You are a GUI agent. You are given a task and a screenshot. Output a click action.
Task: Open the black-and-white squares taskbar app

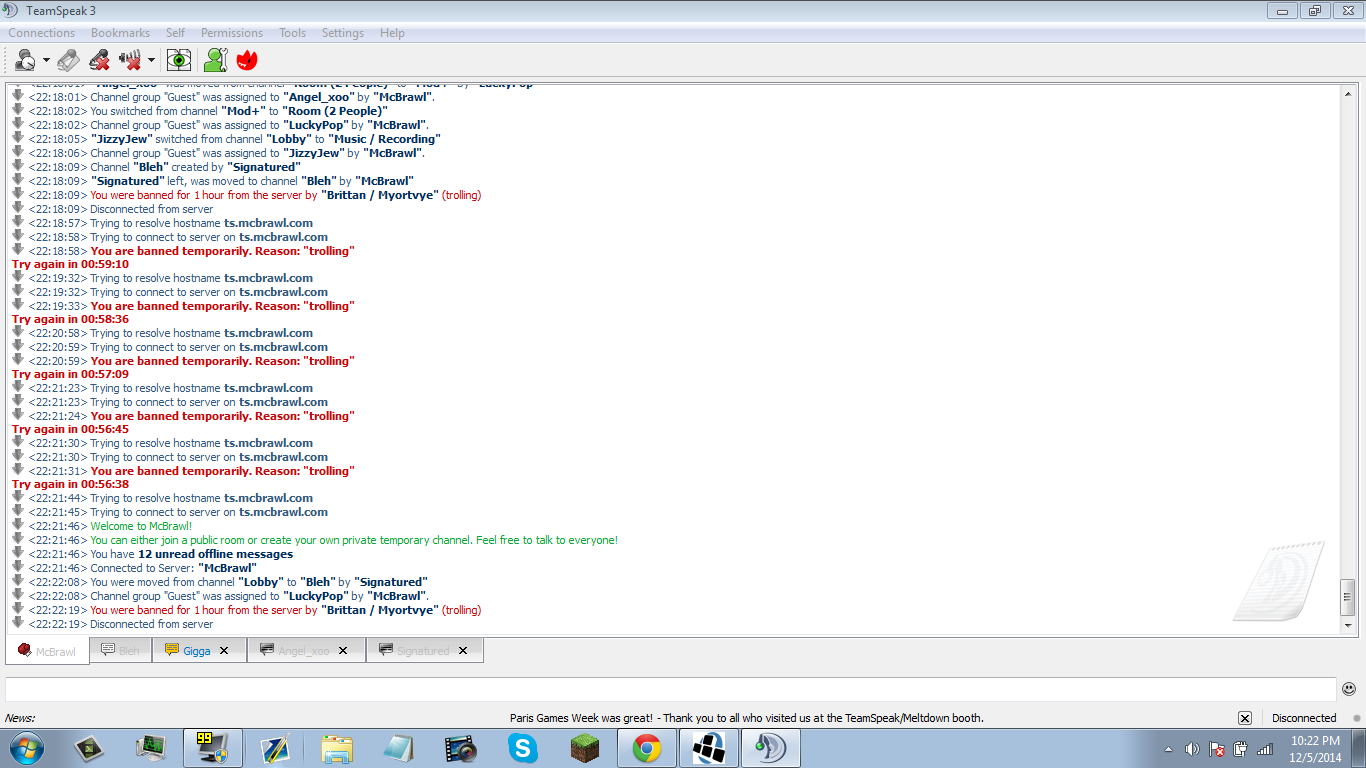tap(709, 748)
